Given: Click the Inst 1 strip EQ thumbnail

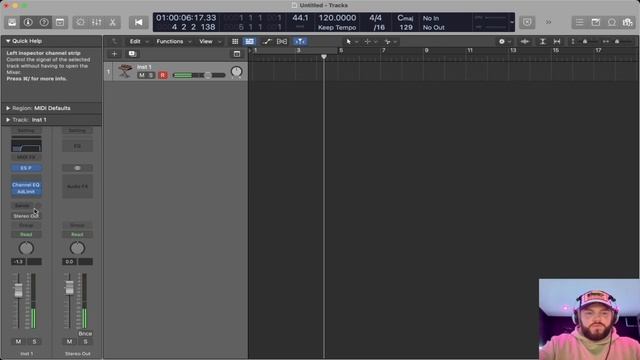Looking at the screenshot, I should pos(26,145).
